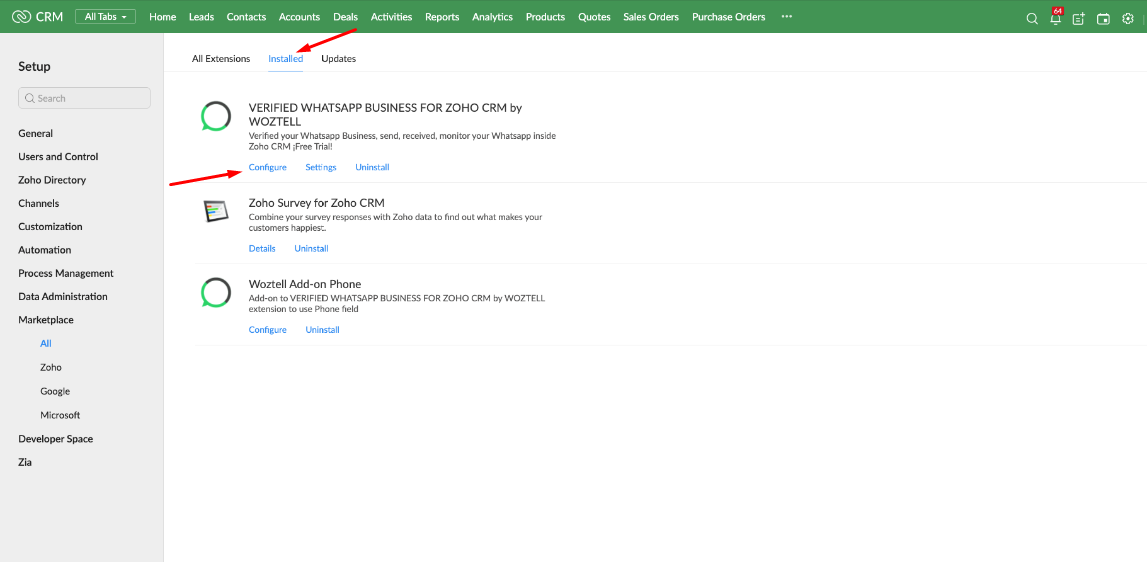Open the All Tabs dropdown

click(x=105, y=17)
